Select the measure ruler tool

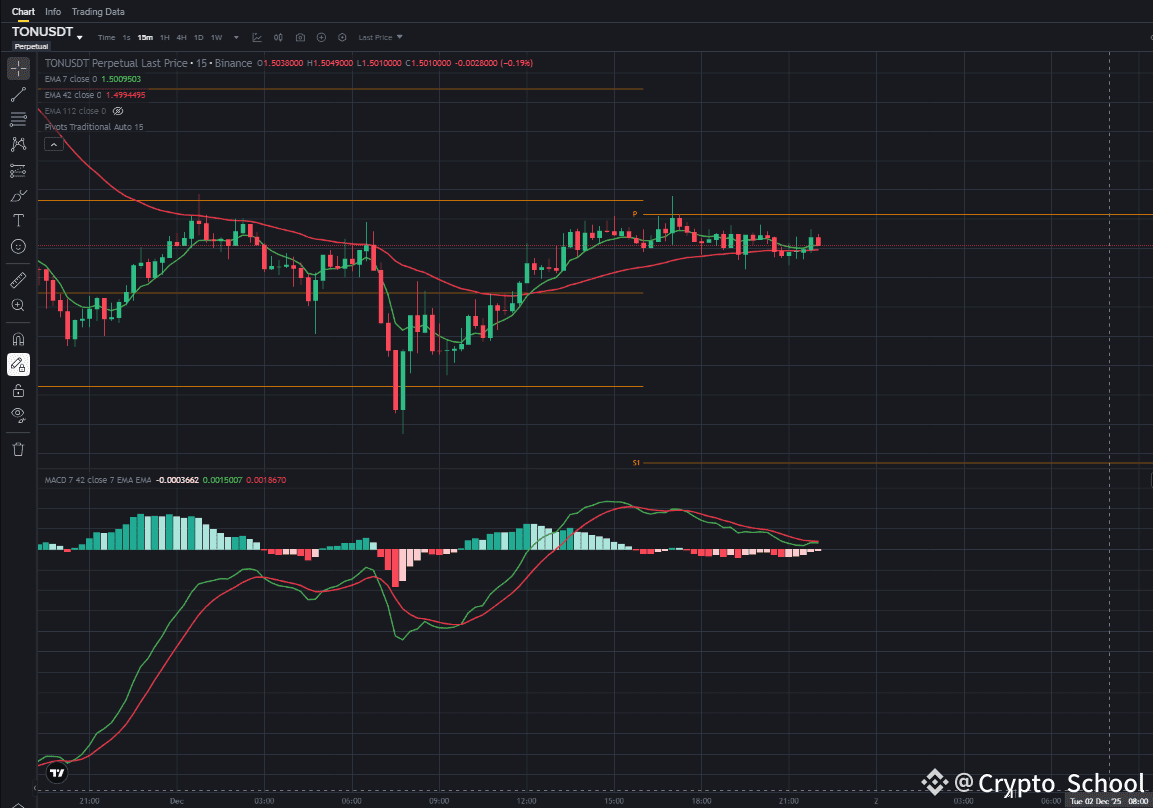[17, 279]
